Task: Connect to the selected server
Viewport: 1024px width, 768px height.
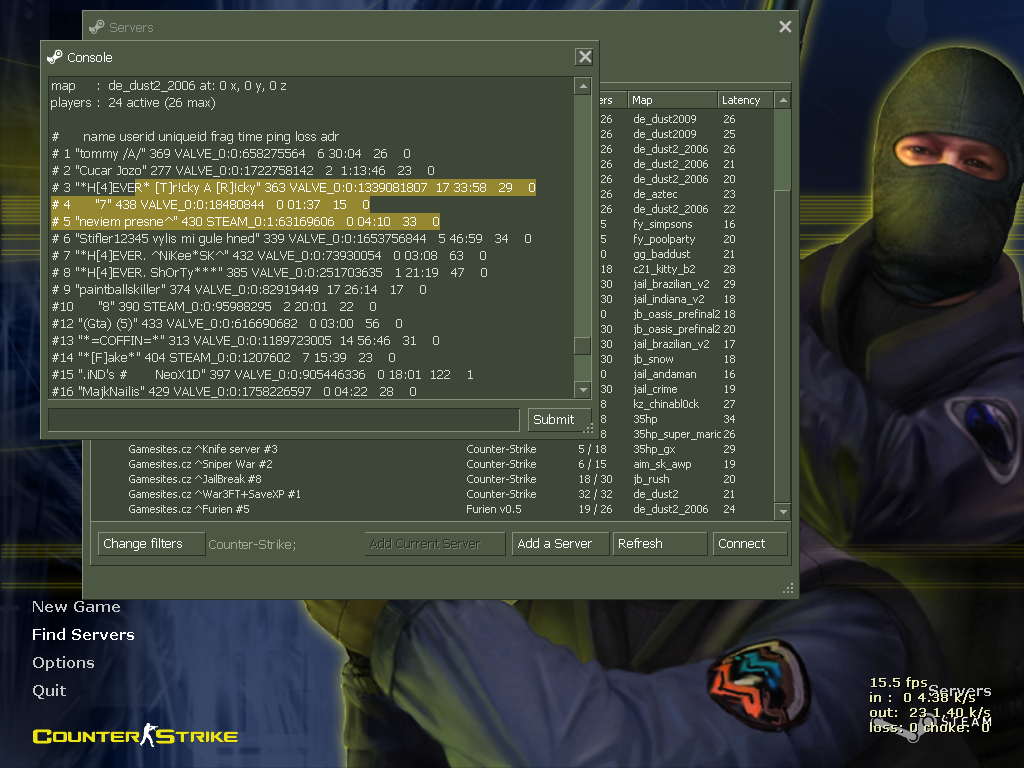Action: 750,544
